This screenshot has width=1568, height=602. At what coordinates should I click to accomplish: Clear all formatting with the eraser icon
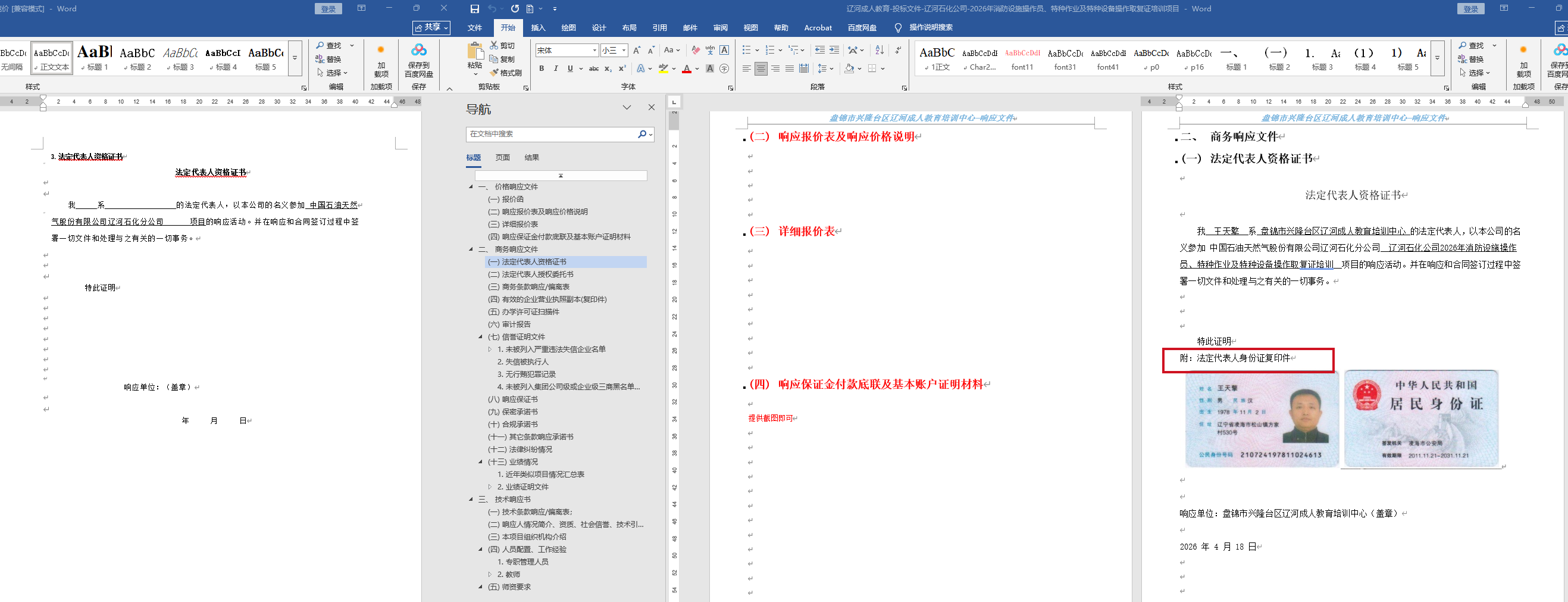click(x=695, y=50)
